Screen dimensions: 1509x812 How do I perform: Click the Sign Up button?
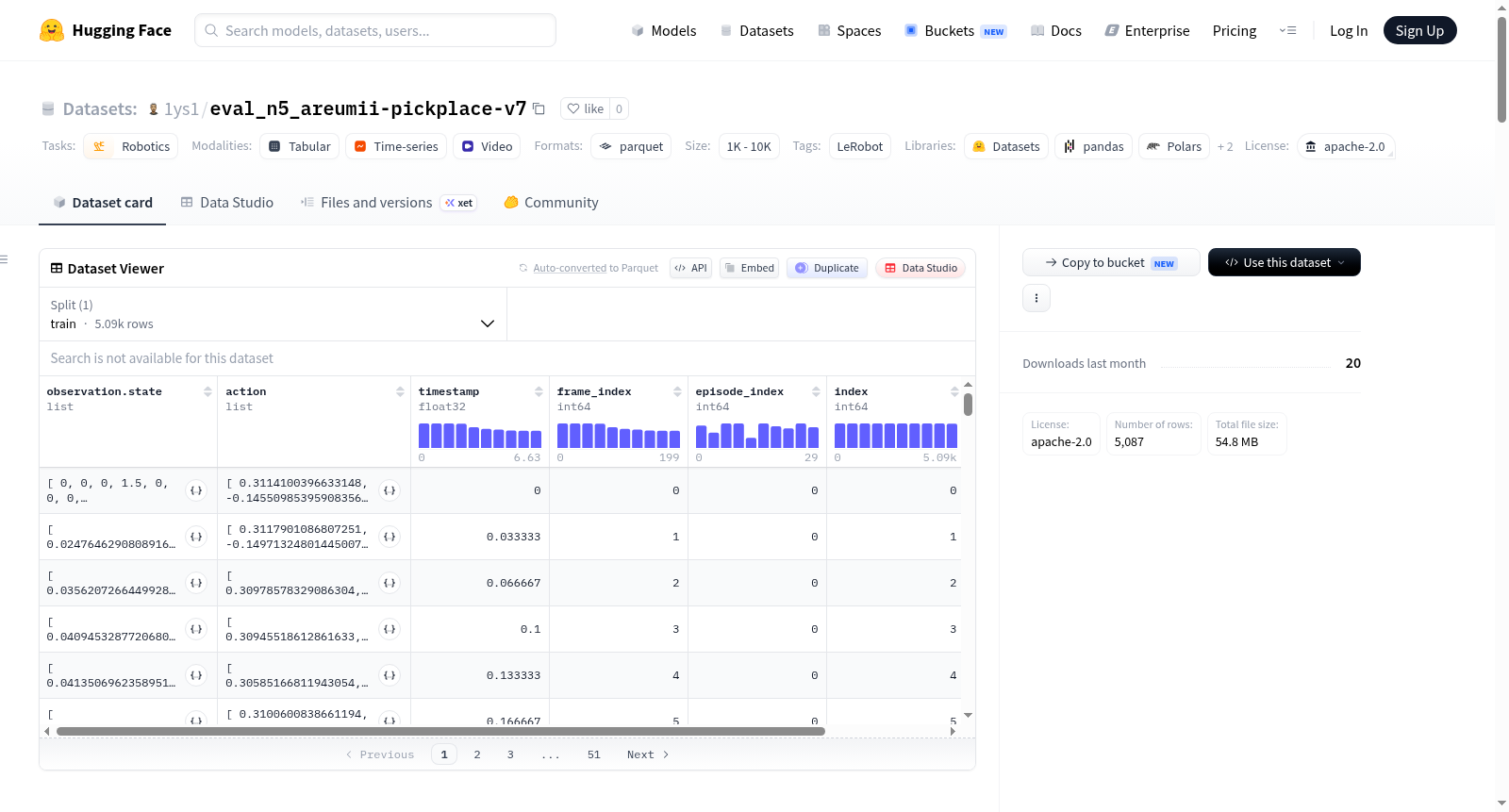1419,31
